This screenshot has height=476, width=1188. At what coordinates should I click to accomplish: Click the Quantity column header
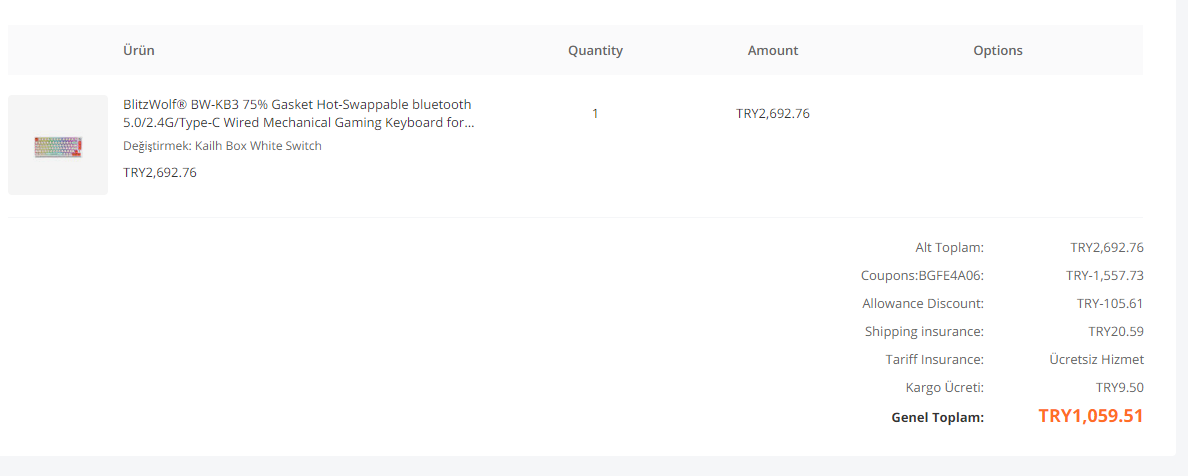(595, 50)
